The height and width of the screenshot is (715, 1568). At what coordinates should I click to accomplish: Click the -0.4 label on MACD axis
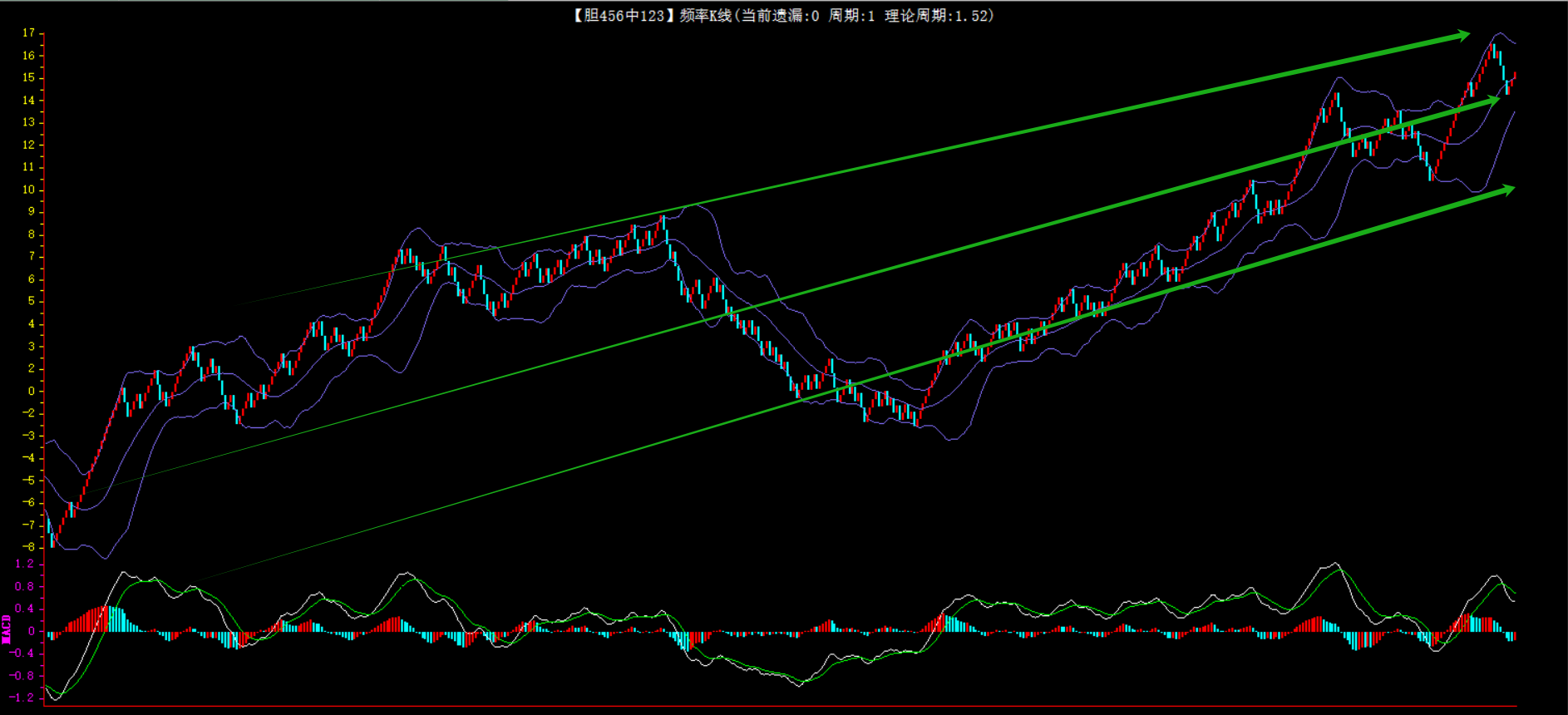click(23, 653)
